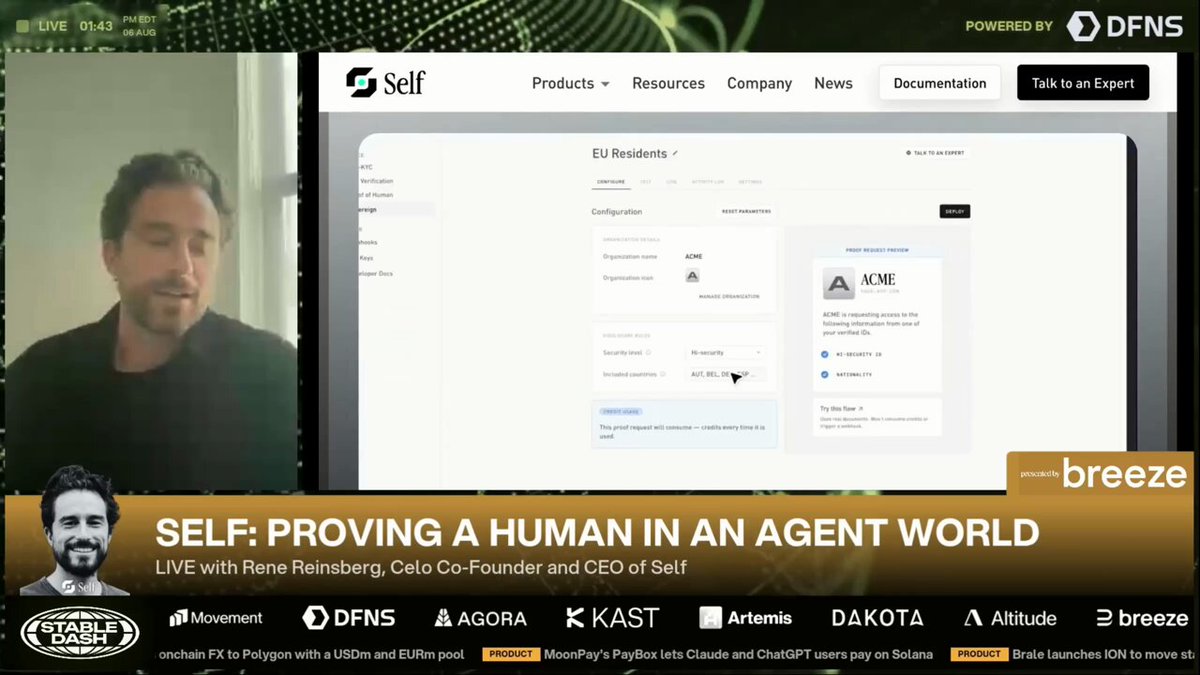Image resolution: width=1200 pixels, height=675 pixels.
Task: Click the Organization icon A thumbnail
Action: 692,276
